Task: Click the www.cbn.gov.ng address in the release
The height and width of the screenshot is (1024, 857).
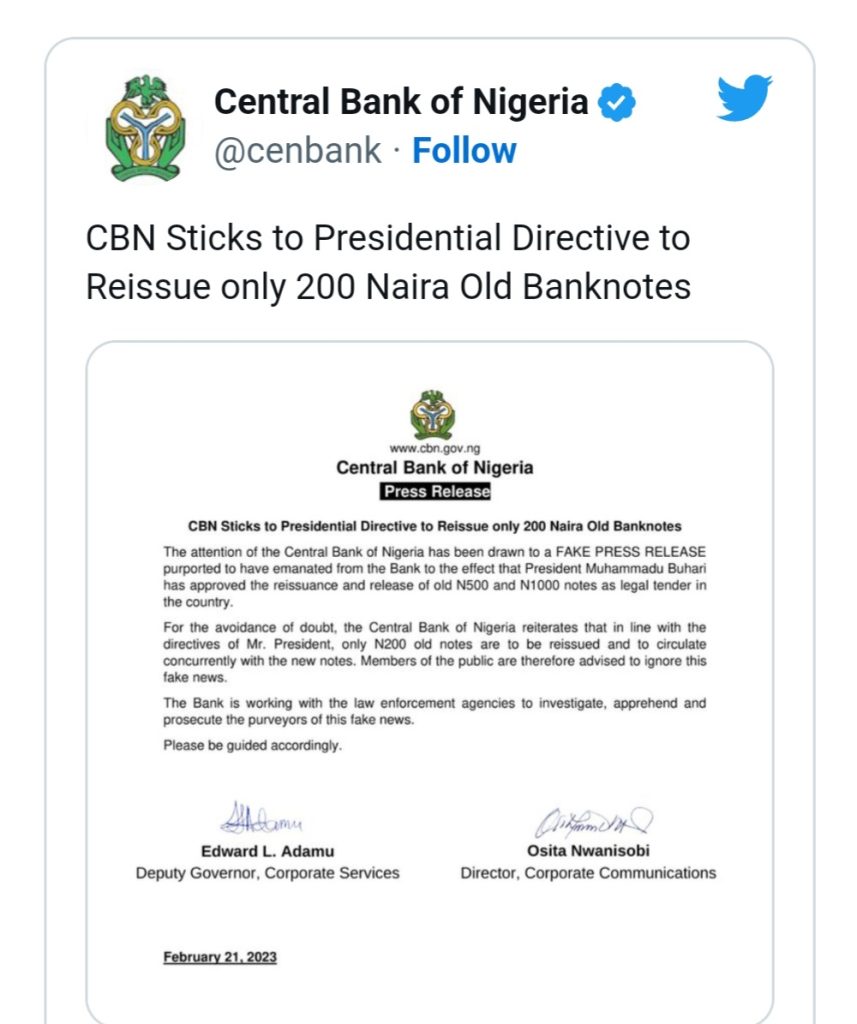Action: [x=434, y=450]
